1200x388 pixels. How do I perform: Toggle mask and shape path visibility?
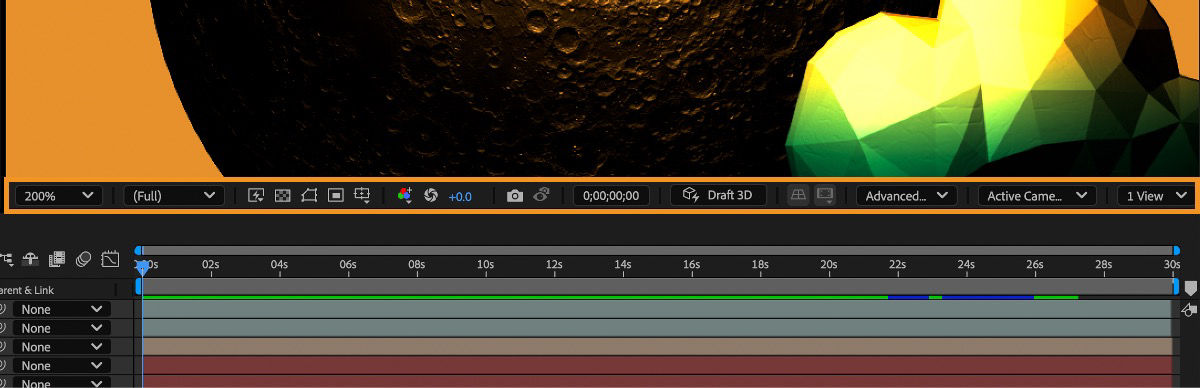click(309, 196)
